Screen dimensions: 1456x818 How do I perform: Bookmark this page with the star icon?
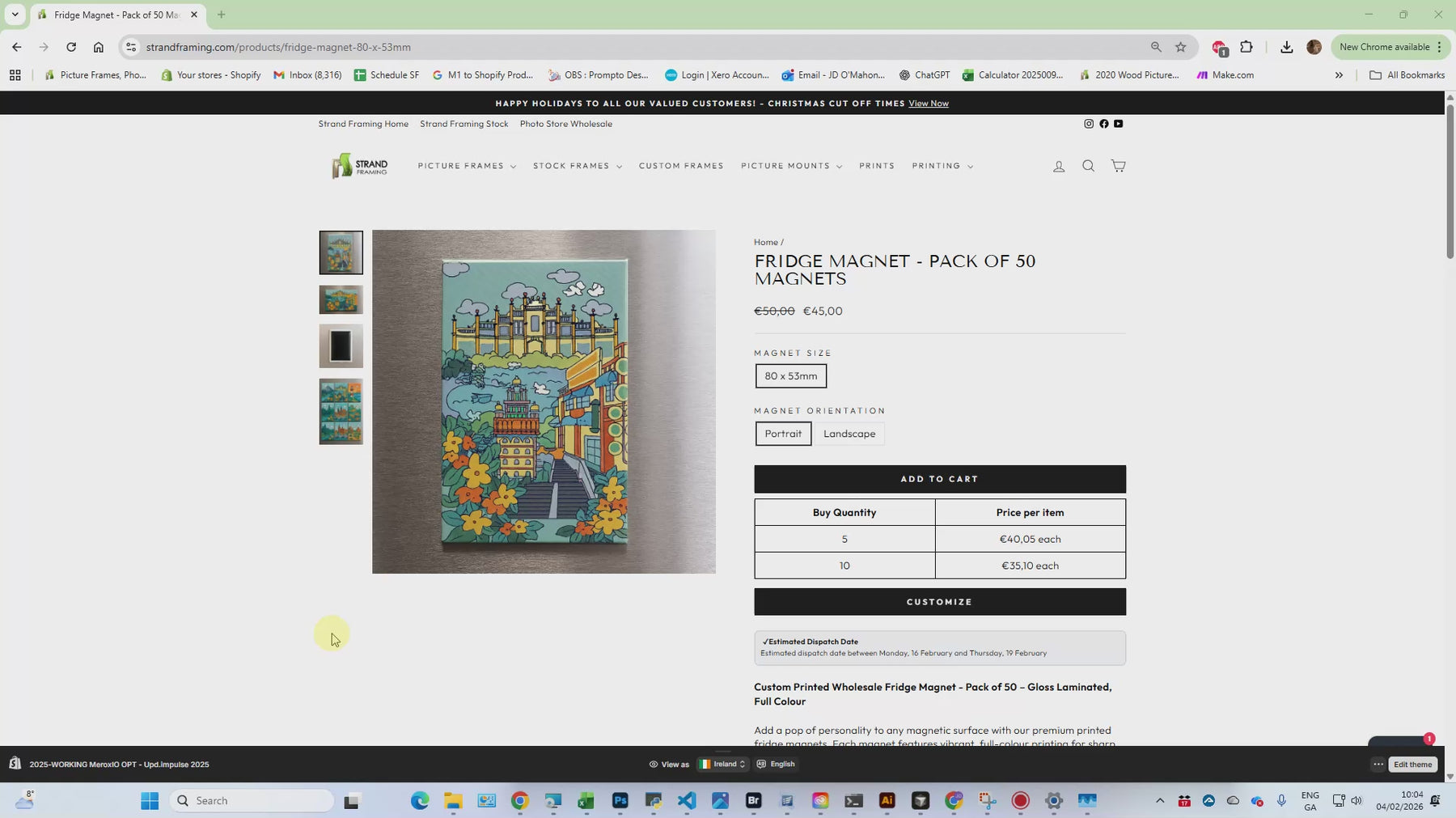(1180, 47)
